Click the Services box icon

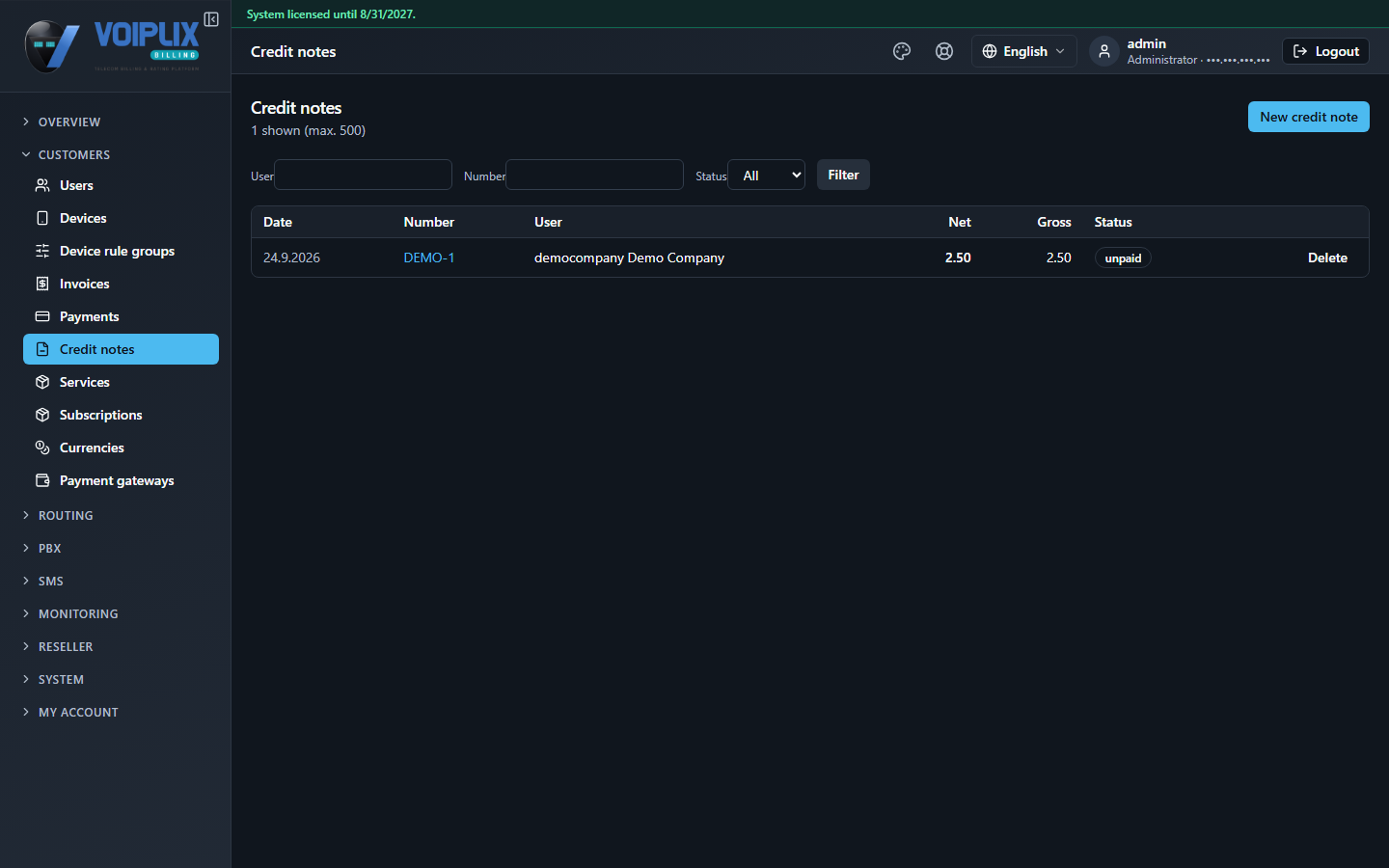pos(42,382)
